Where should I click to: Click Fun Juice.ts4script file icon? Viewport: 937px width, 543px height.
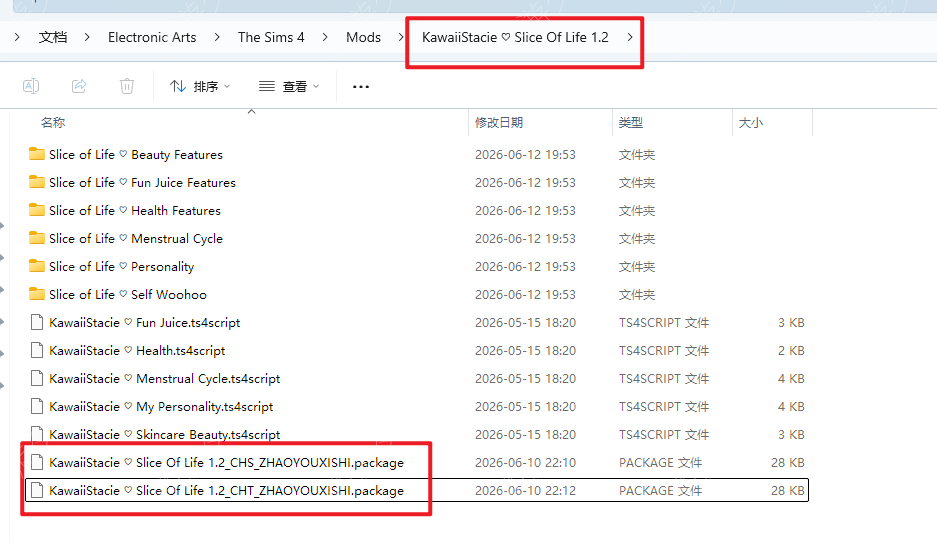(37, 323)
